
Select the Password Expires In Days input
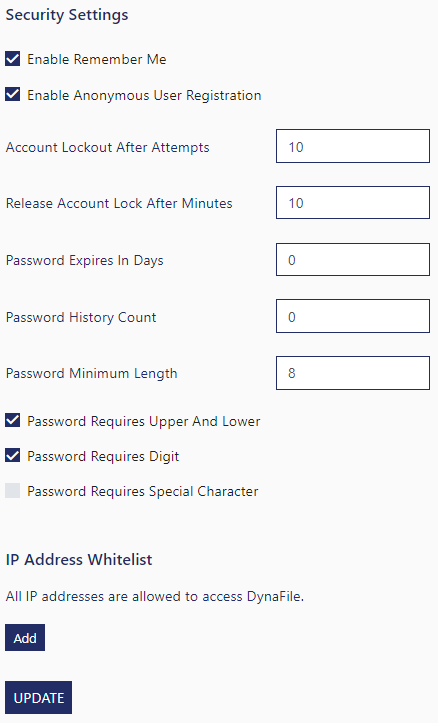click(x=353, y=260)
